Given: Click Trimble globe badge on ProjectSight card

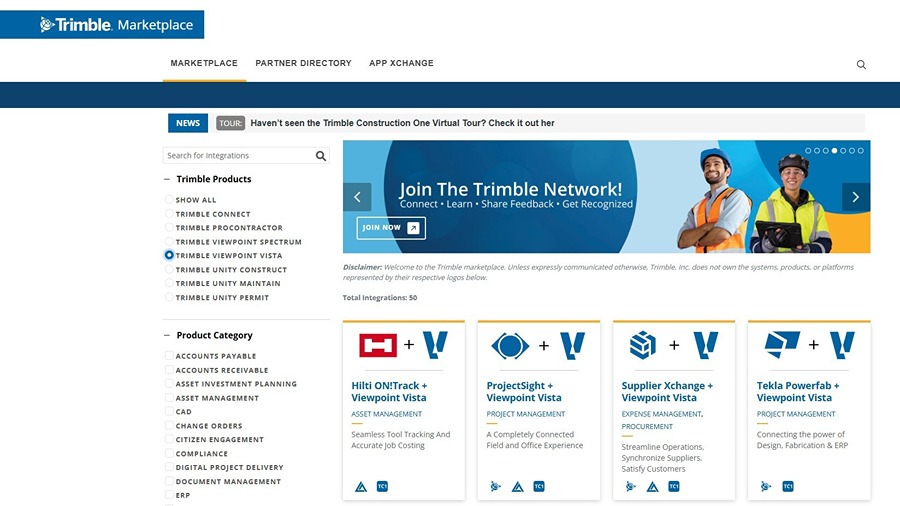Looking at the screenshot, I should (x=495, y=486).
